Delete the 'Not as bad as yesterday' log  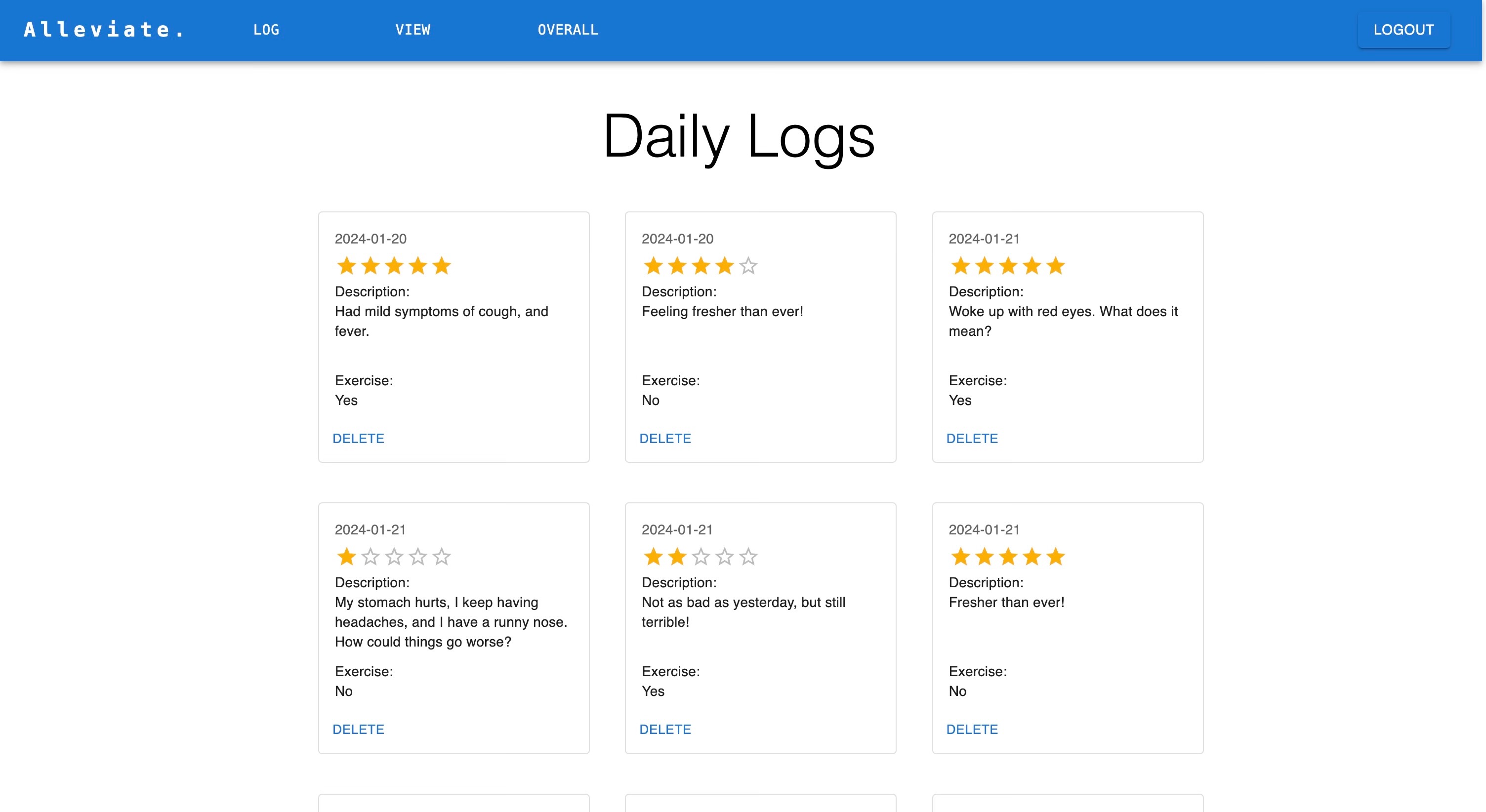pyautogui.click(x=665, y=730)
